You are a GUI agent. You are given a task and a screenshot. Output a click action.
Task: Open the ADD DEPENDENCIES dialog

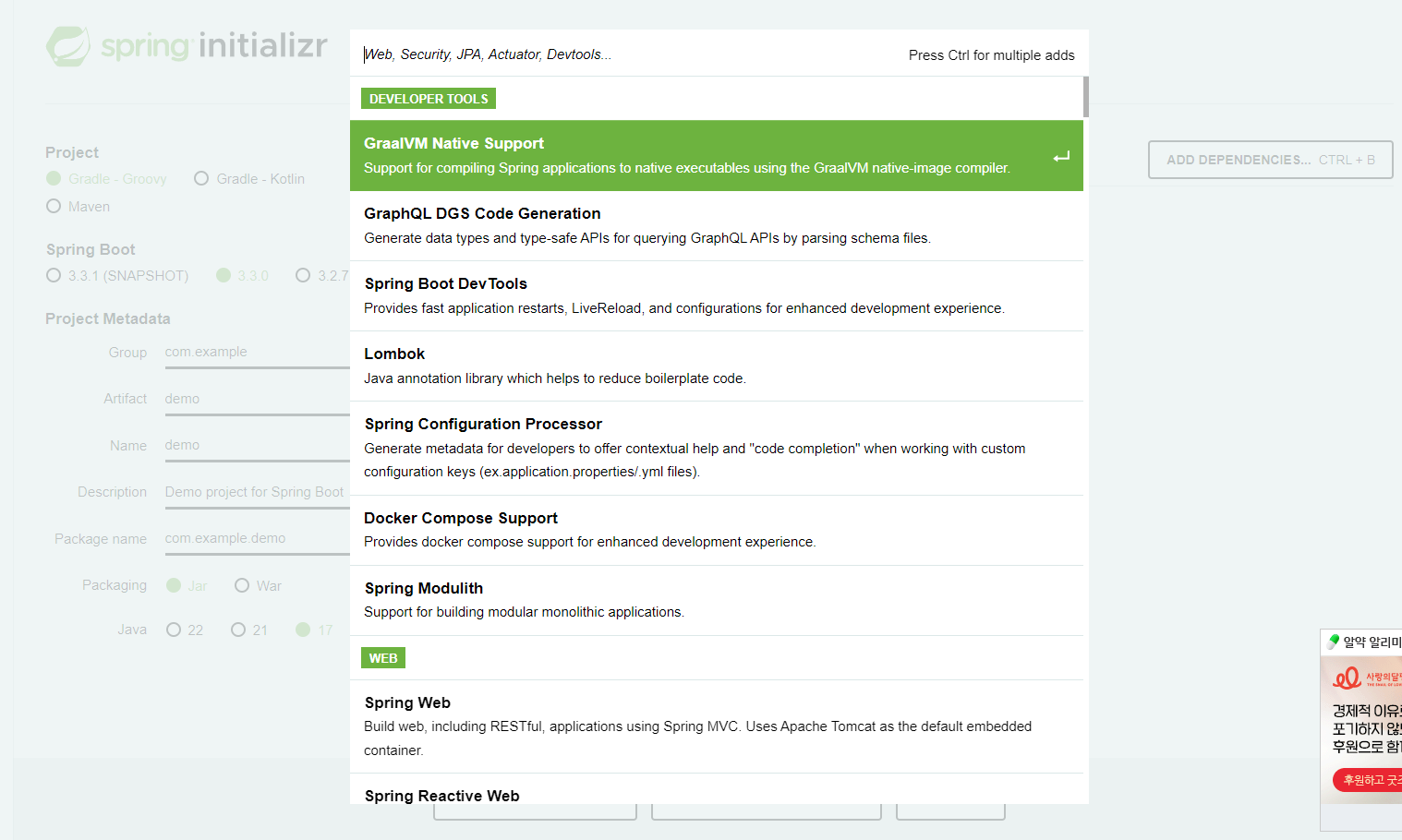(1270, 159)
